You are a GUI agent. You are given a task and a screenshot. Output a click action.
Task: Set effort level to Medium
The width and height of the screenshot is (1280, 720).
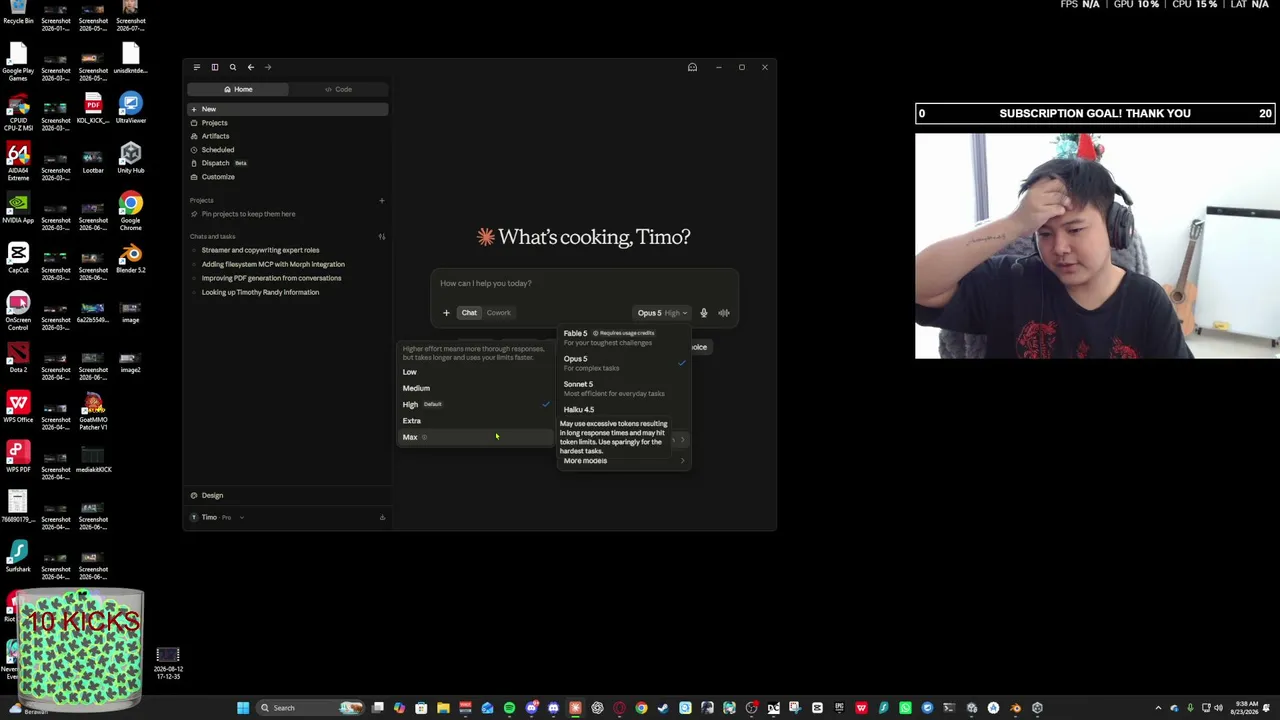[476, 388]
